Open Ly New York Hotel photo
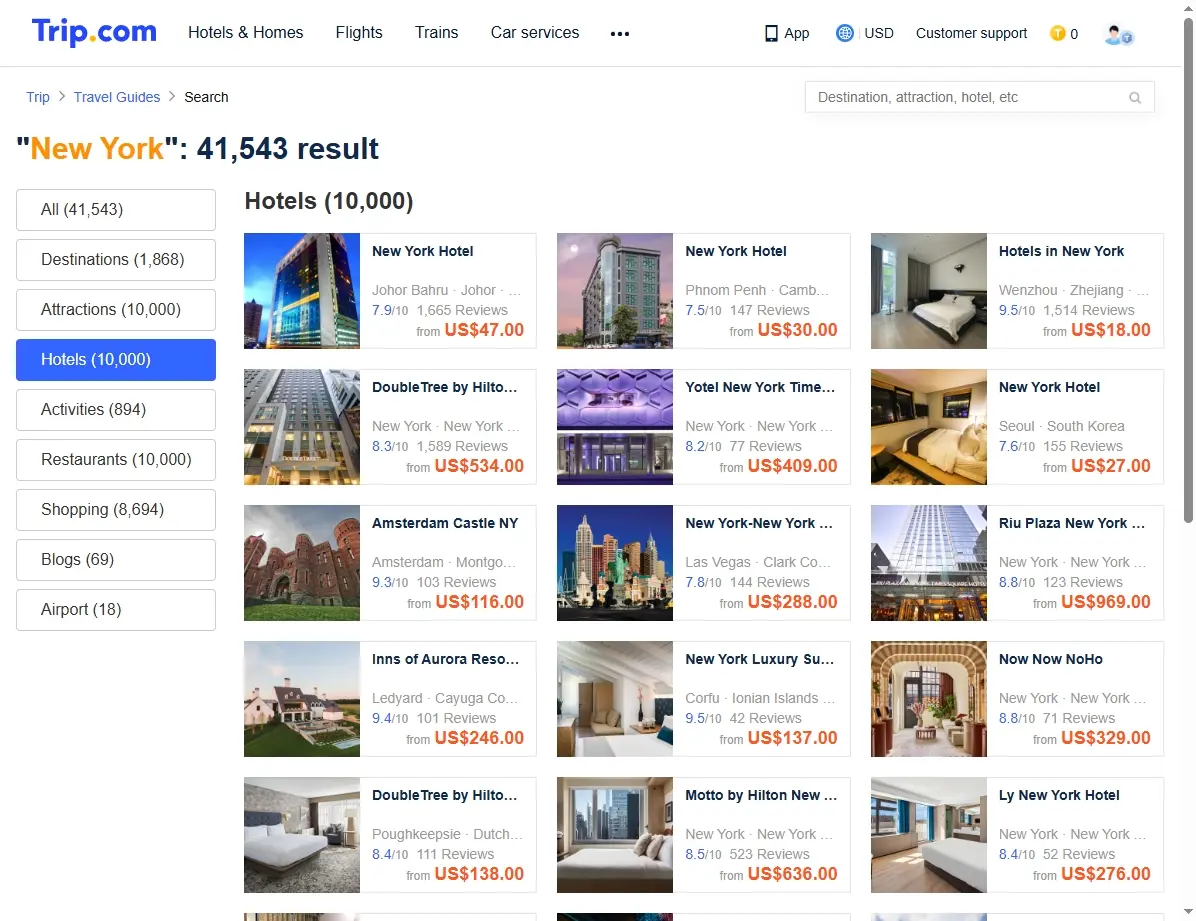This screenshot has height=921, width=1196. tap(929, 835)
